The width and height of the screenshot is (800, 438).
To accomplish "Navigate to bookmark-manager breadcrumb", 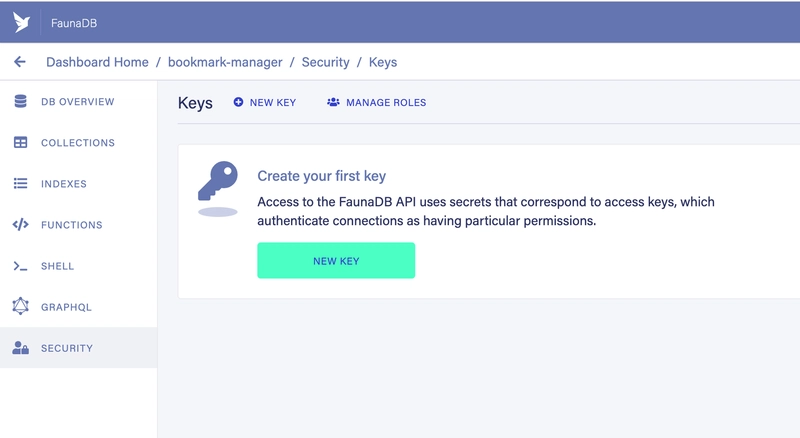I will pos(225,62).
